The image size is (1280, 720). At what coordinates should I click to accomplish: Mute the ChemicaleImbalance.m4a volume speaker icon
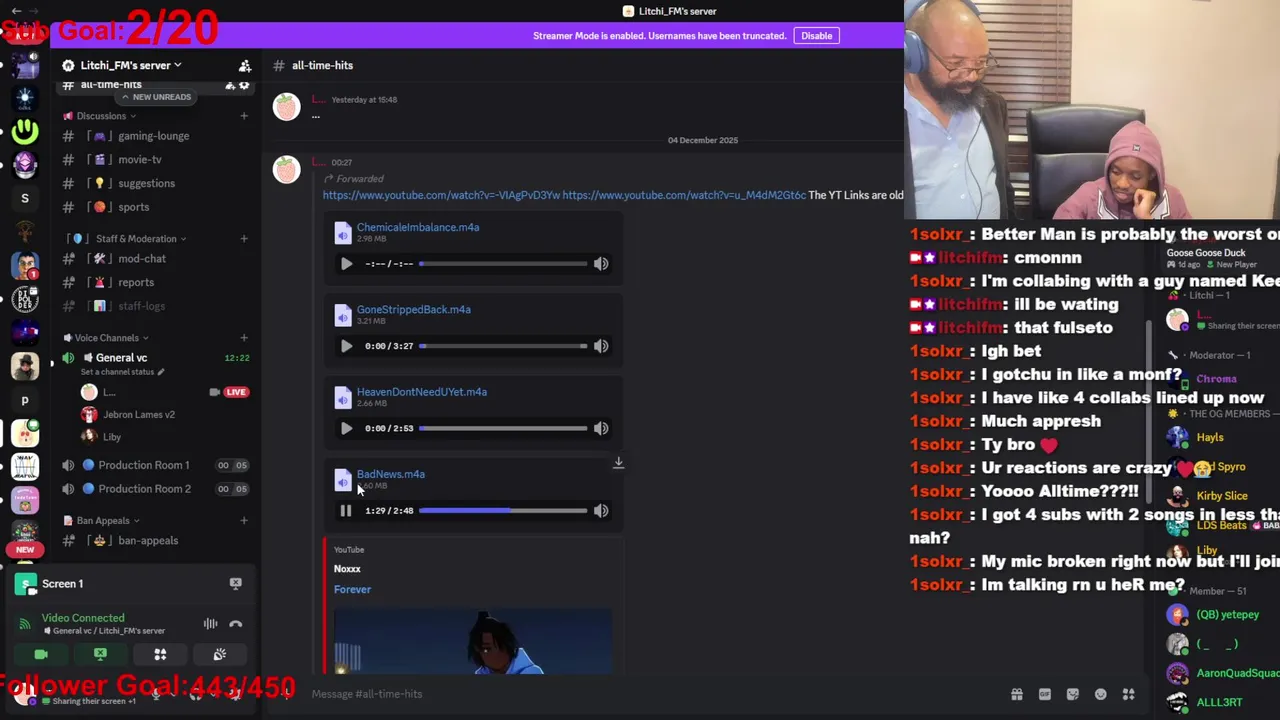coord(601,264)
